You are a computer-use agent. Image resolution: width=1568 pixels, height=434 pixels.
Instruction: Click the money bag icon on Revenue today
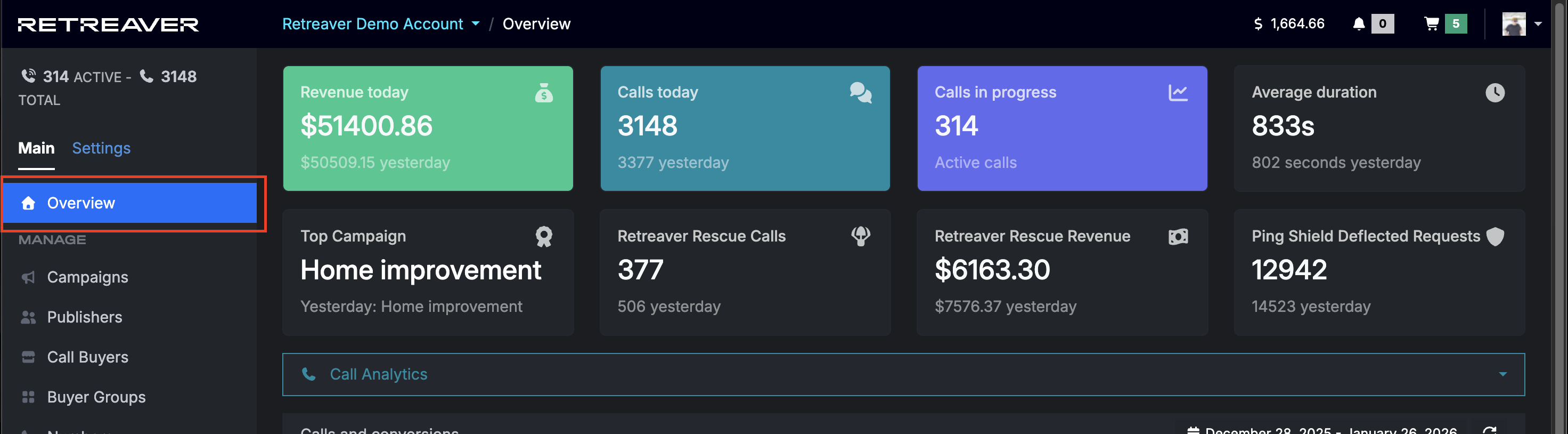point(544,93)
